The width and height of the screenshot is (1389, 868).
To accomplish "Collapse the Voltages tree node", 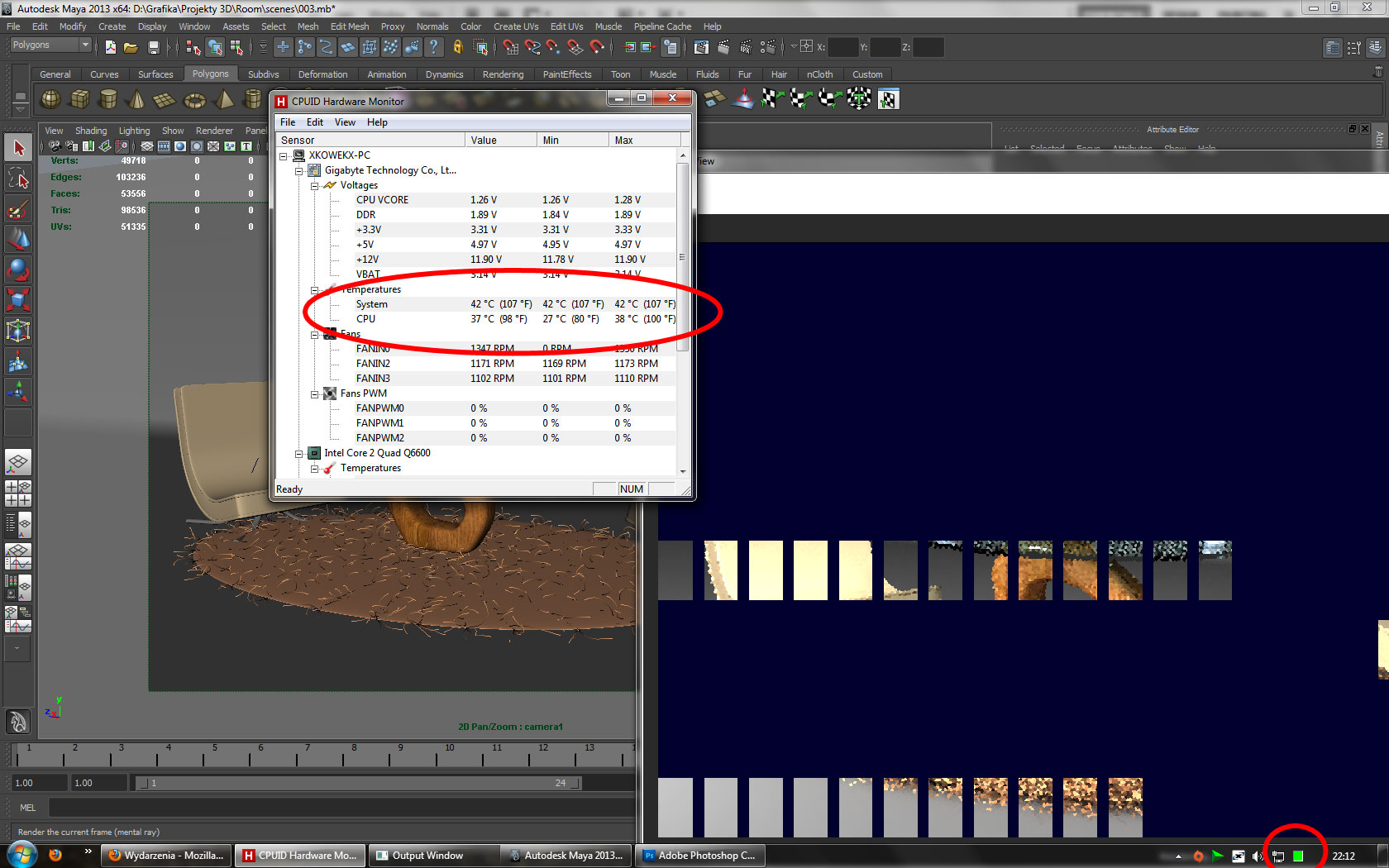I will (315, 185).
